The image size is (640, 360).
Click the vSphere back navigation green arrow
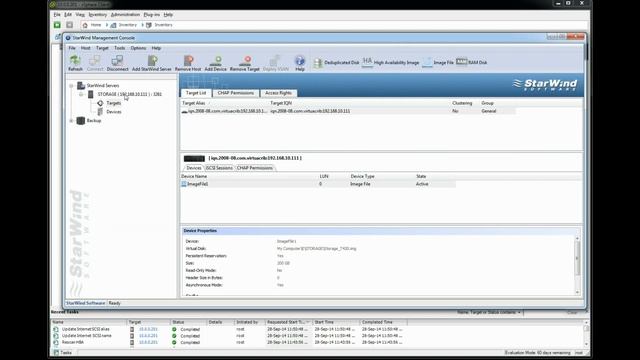coord(57,25)
